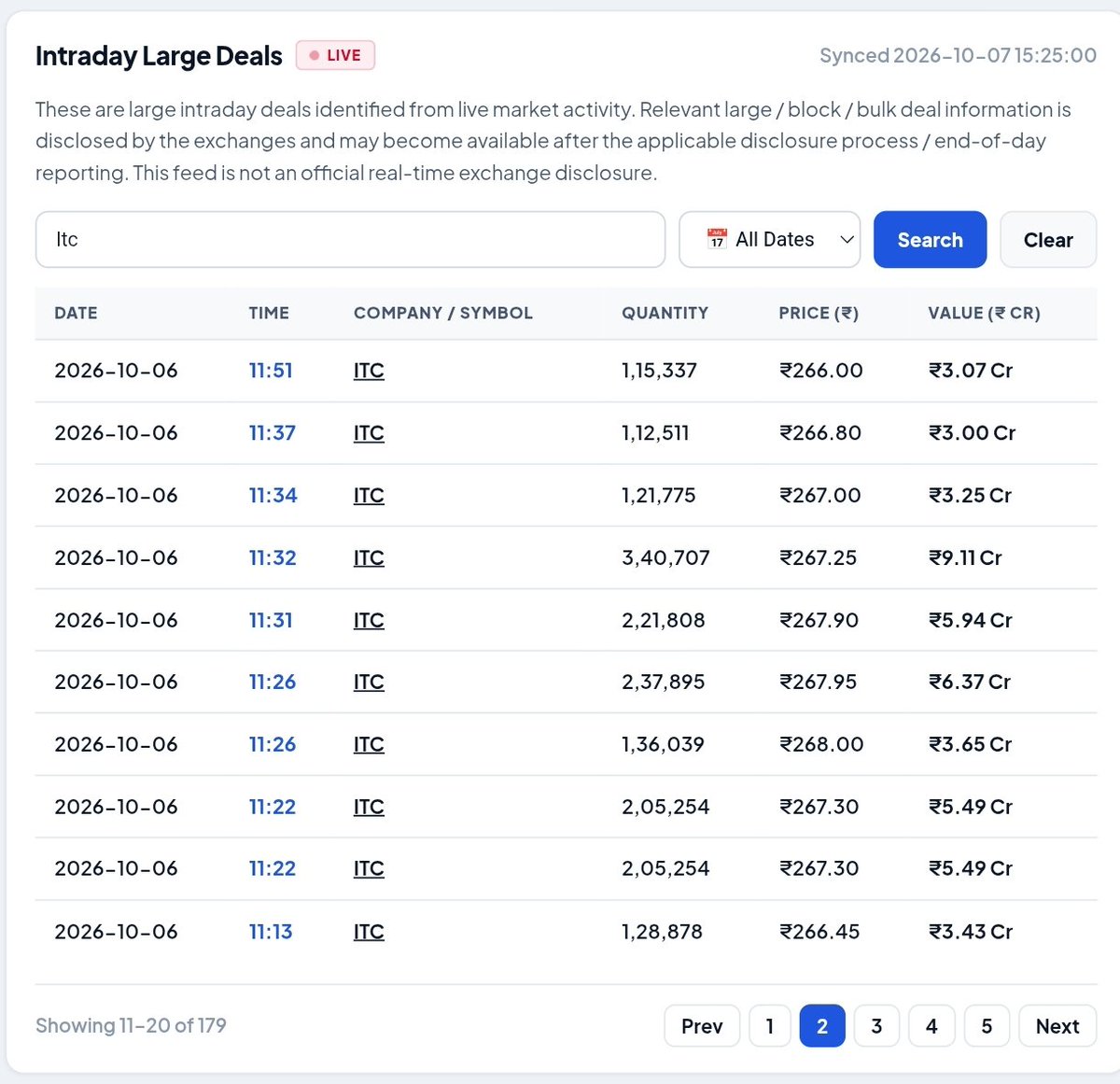1120x1084 pixels.
Task: Click the red LIVE badge
Action: 335,56
